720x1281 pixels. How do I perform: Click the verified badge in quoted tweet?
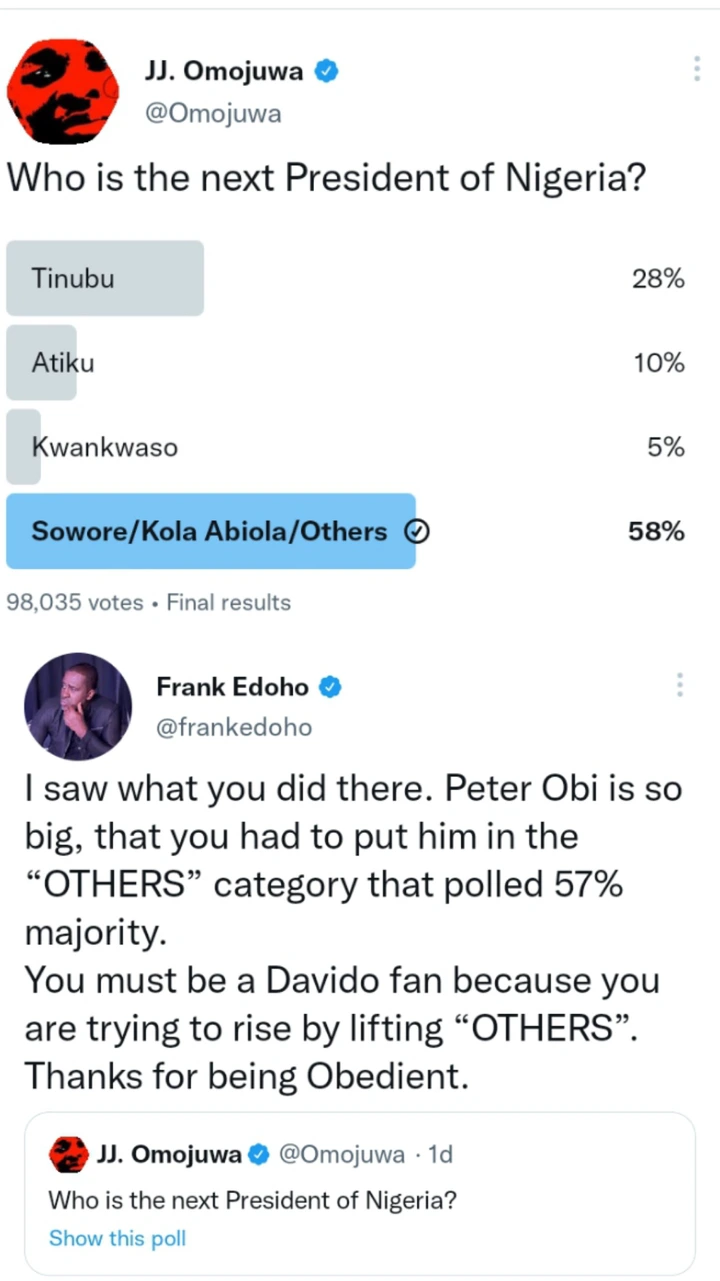click(x=257, y=1155)
